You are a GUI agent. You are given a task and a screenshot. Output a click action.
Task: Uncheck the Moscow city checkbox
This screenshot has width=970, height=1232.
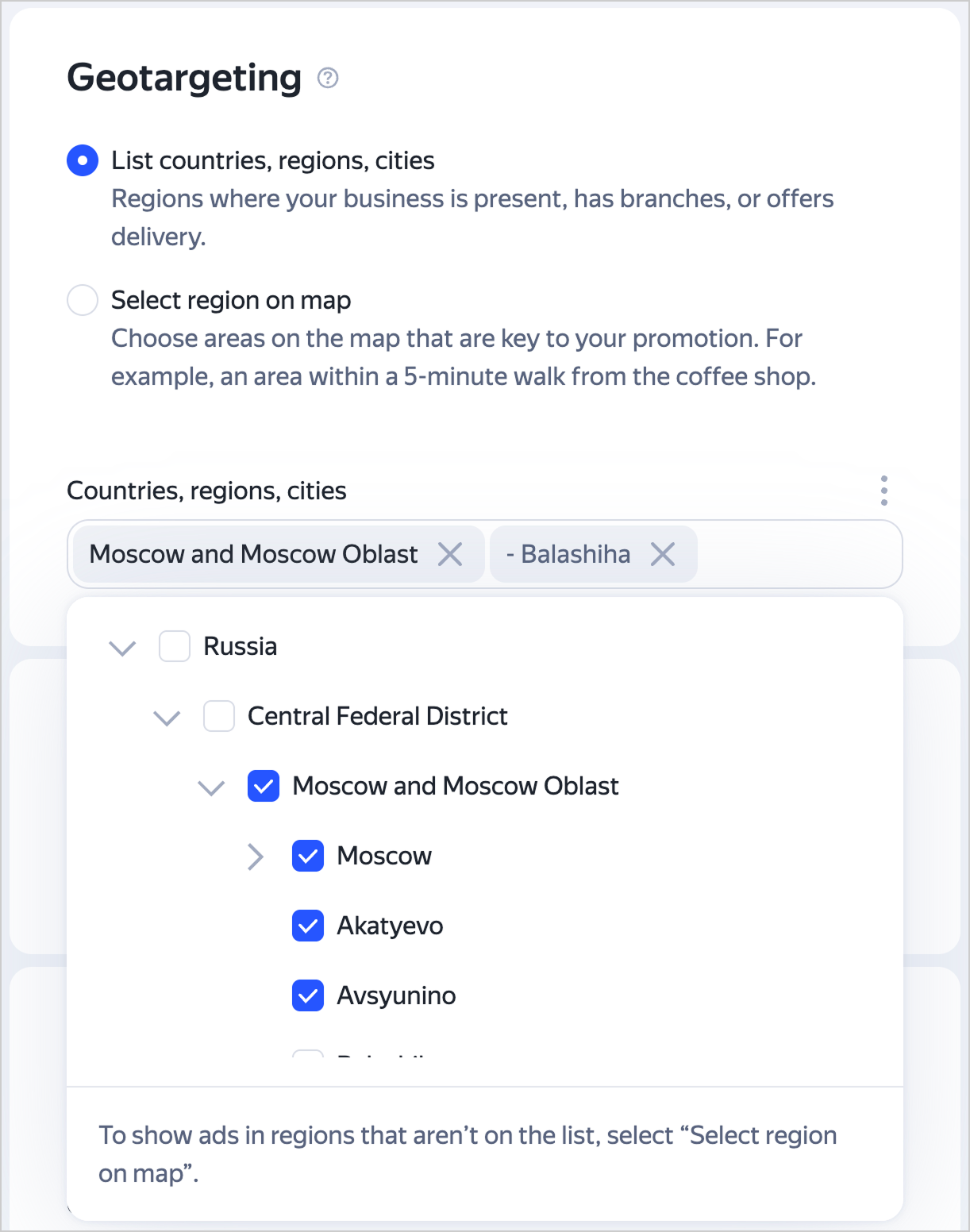tap(308, 856)
